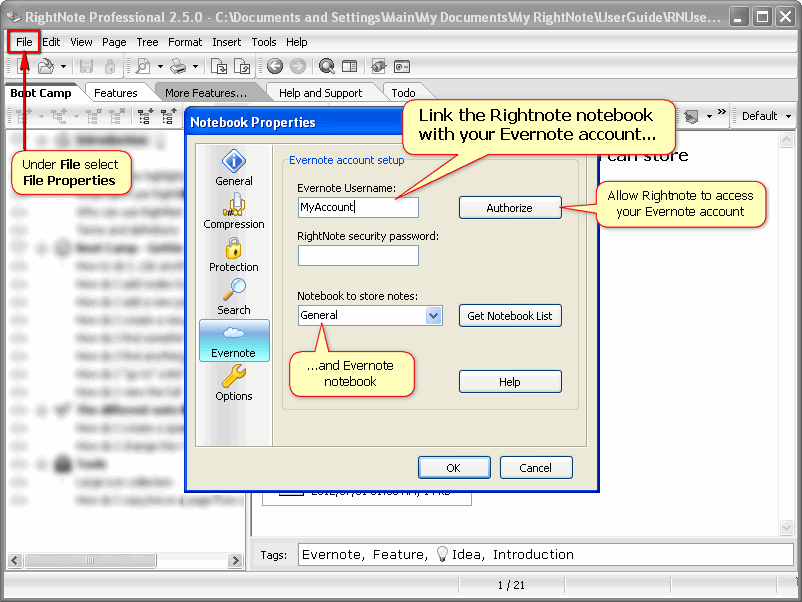
Task: Open the Help menu
Action: (x=297, y=42)
